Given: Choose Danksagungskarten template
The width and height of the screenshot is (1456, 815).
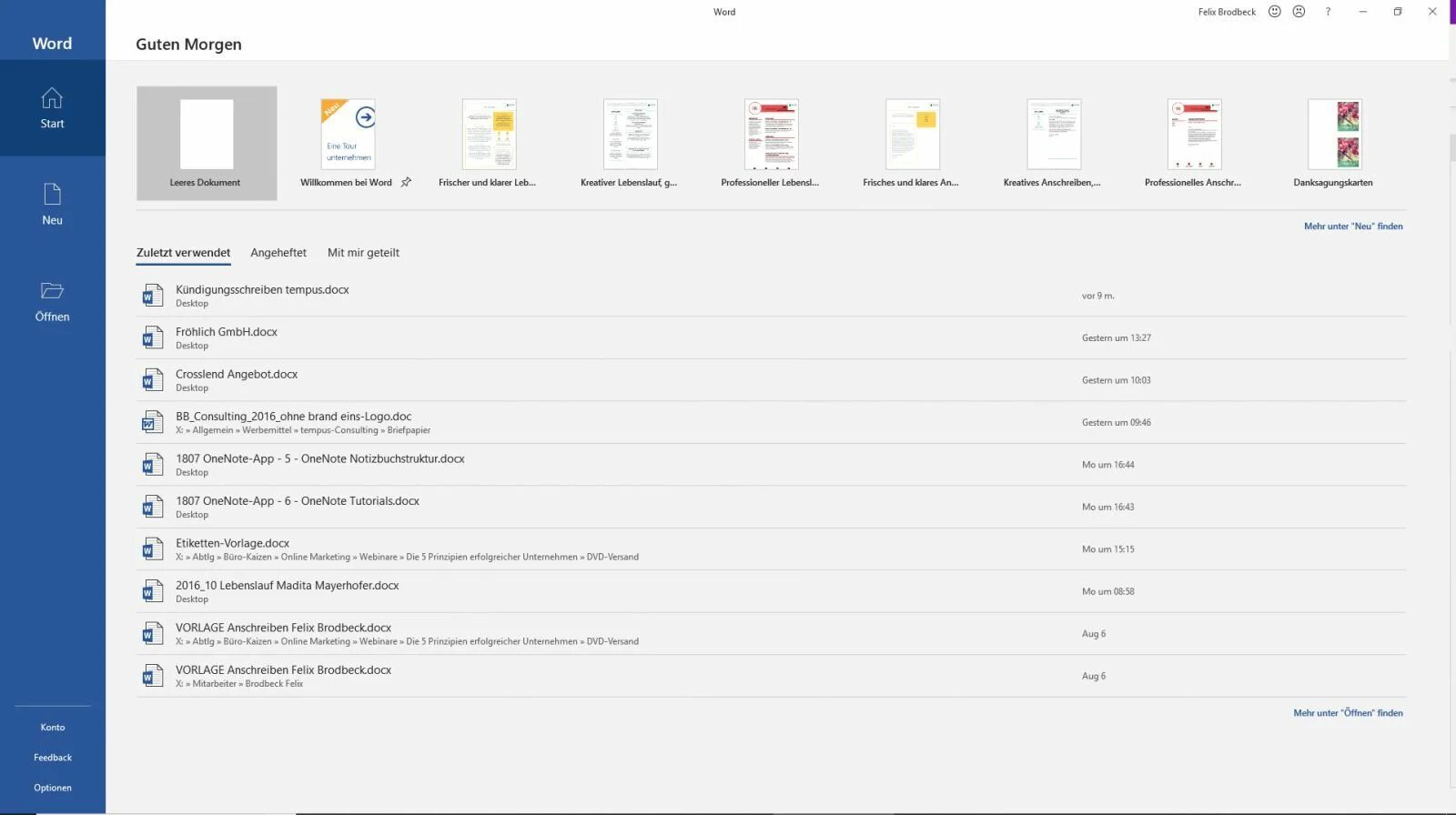Looking at the screenshot, I should tap(1334, 143).
